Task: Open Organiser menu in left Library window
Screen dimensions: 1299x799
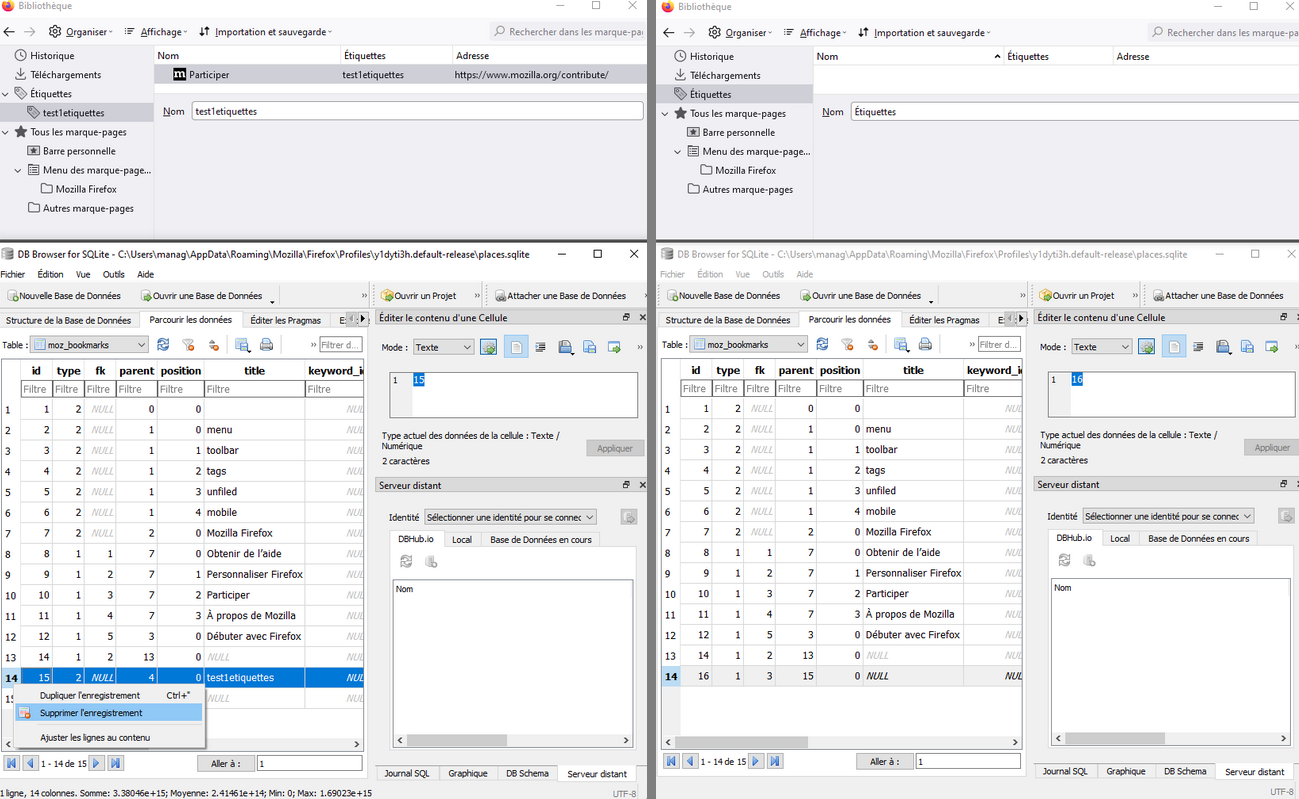Action: pos(80,32)
